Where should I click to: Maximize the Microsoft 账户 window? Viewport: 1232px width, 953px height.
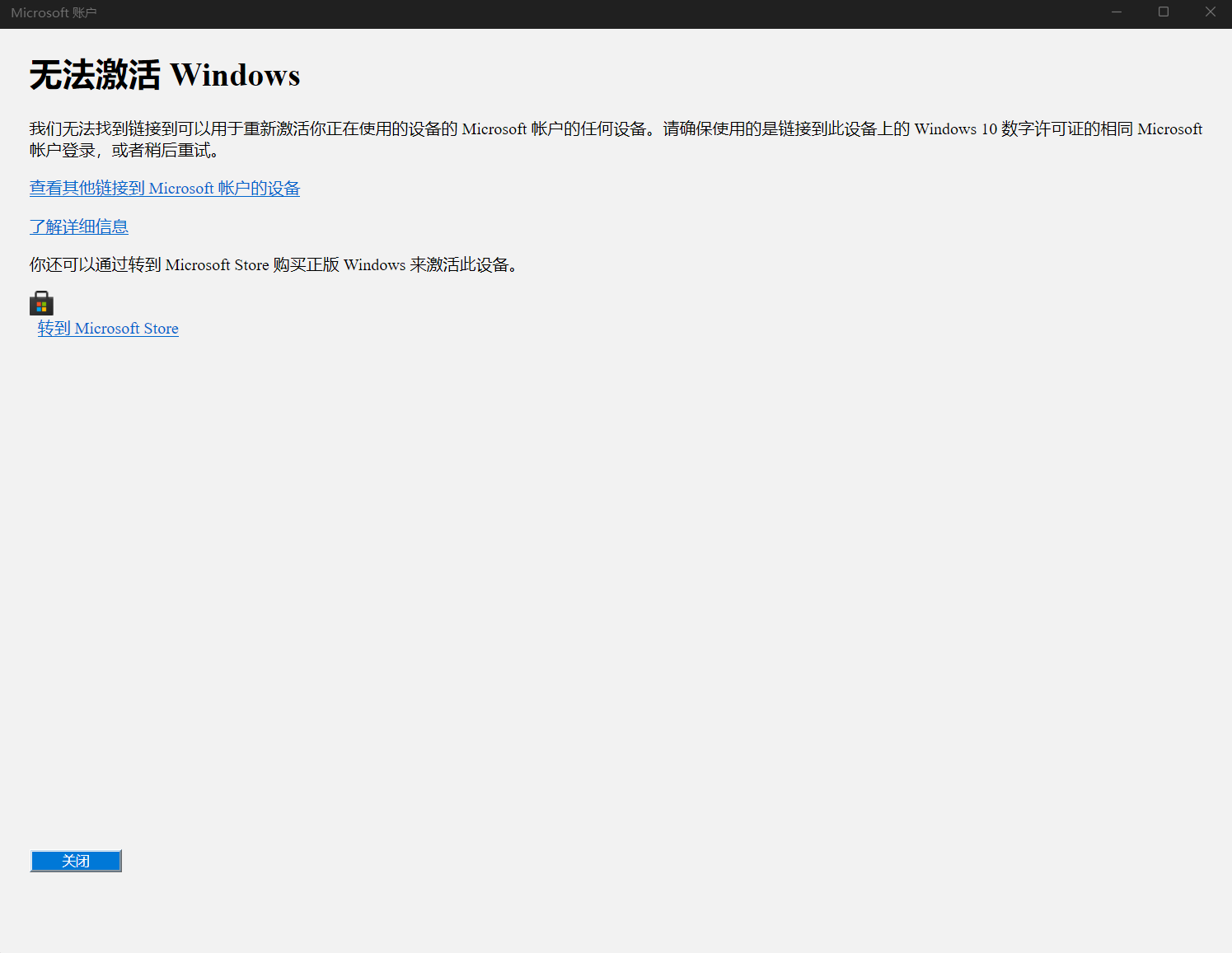pyautogui.click(x=1164, y=12)
